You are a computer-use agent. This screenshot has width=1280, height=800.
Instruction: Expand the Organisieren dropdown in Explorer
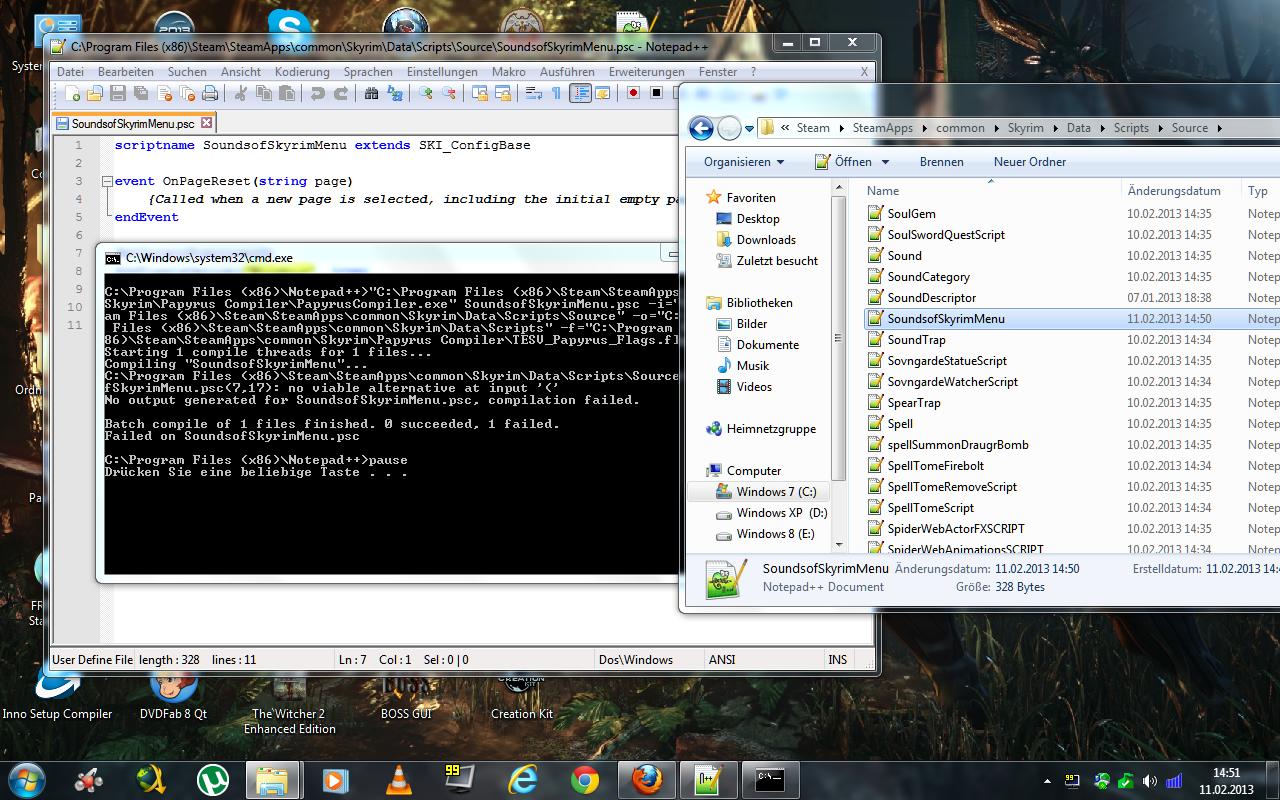coord(744,162)
